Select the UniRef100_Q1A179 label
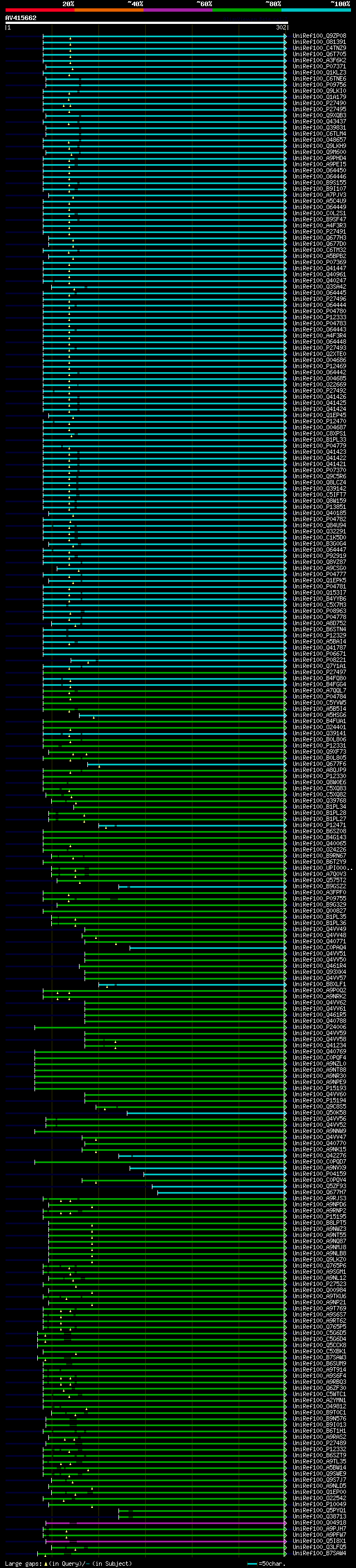This screenshot has height=1568, width=356. (319, 97)
